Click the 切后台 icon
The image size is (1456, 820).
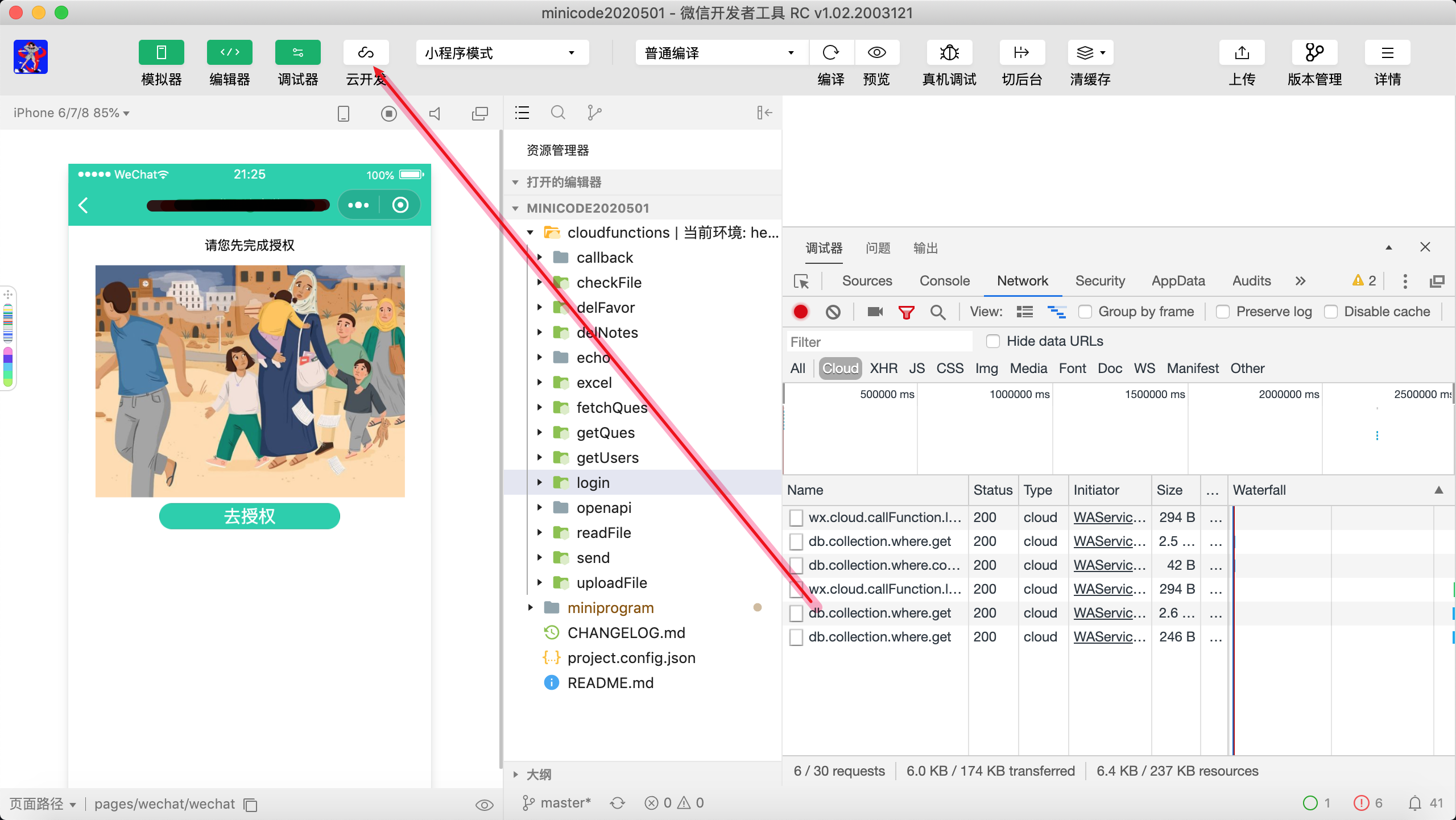coord(1021,53)
